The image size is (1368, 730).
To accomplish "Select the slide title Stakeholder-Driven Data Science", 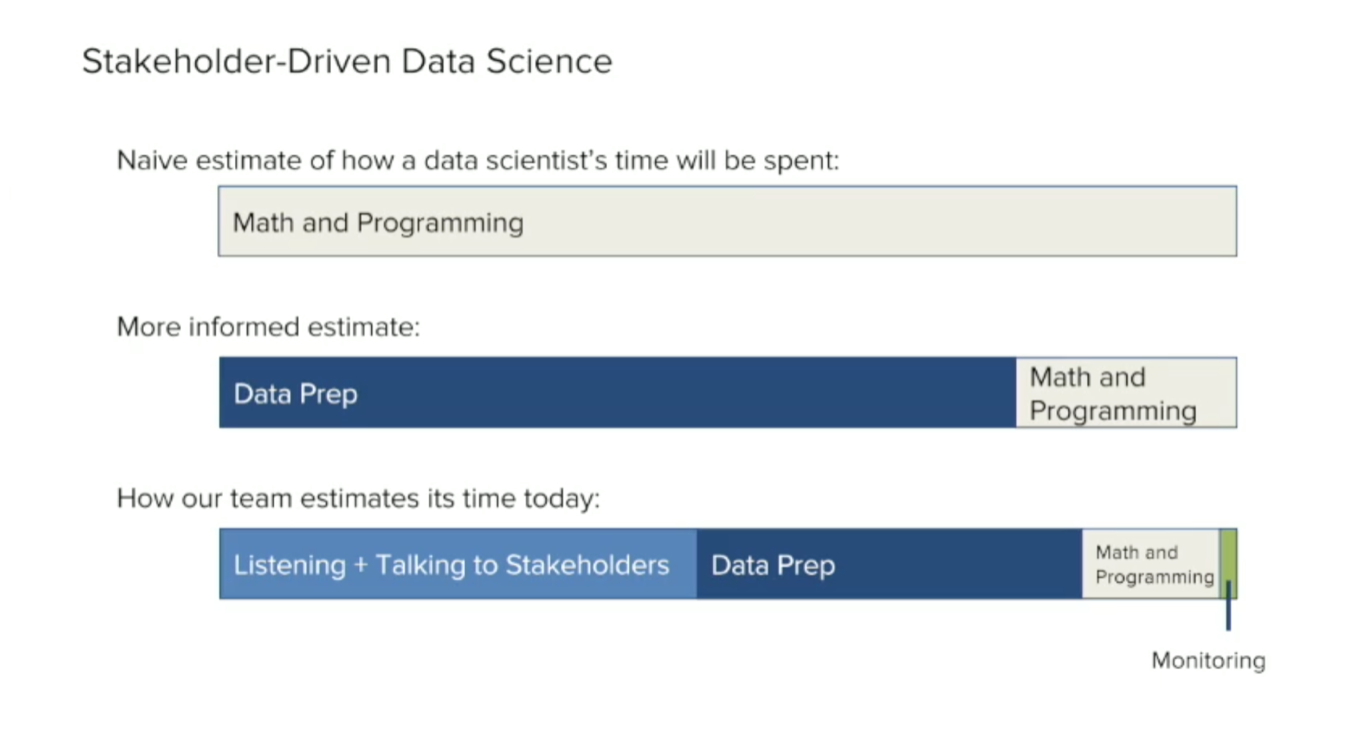I will point(347,62).
